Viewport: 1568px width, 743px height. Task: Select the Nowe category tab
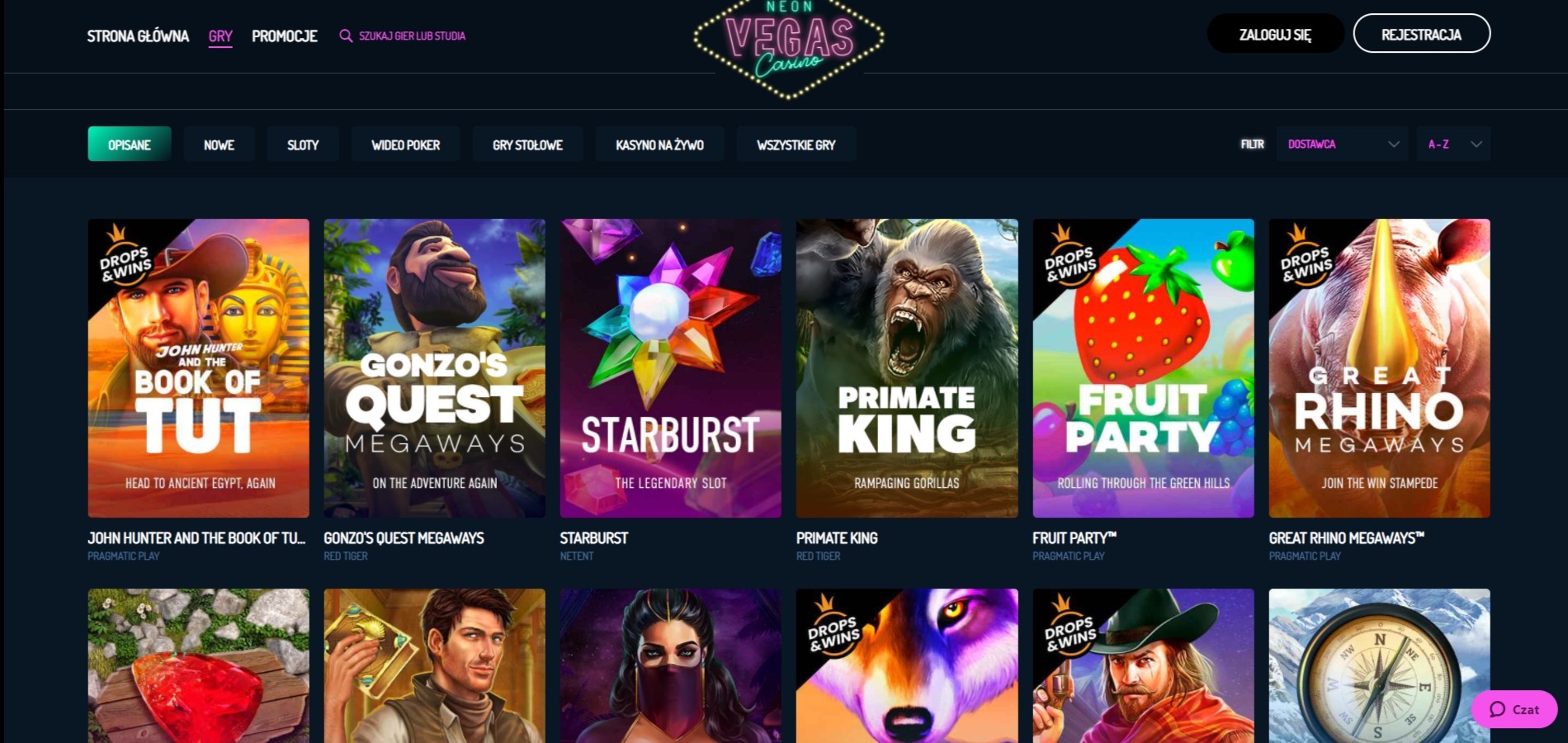point(219,144)
